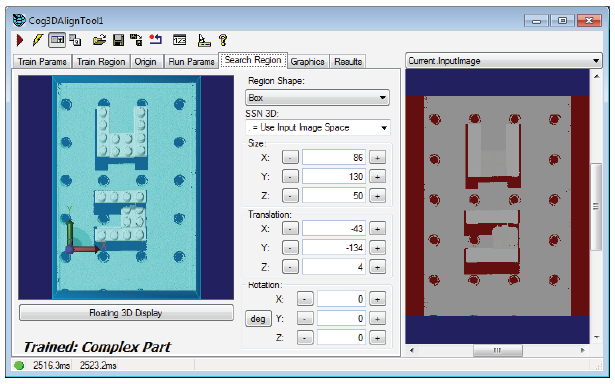
Task: Click the reset tool icon
Action: pos(156,40)
